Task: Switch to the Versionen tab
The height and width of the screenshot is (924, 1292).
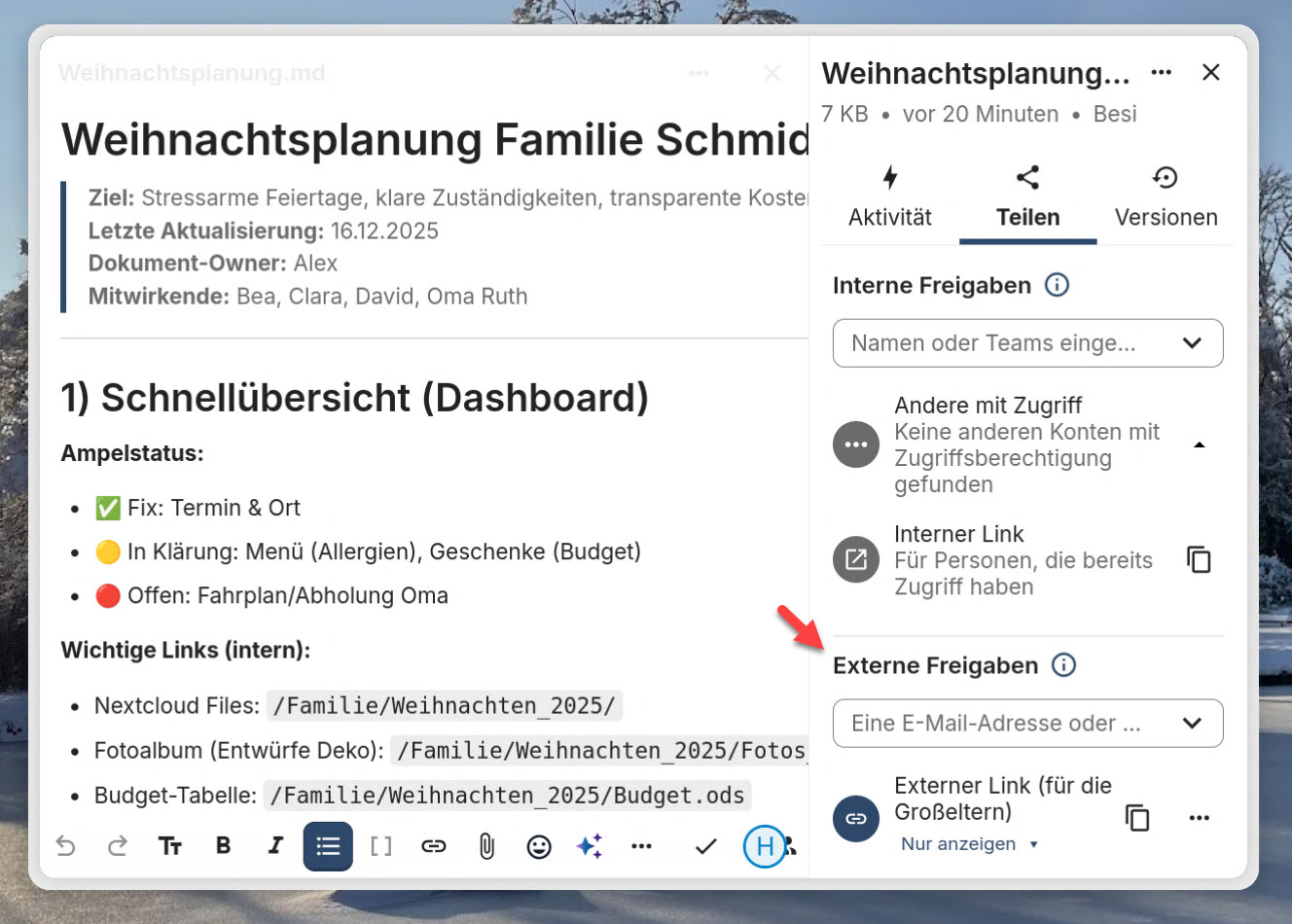Action: click(x=1166, y=196)
